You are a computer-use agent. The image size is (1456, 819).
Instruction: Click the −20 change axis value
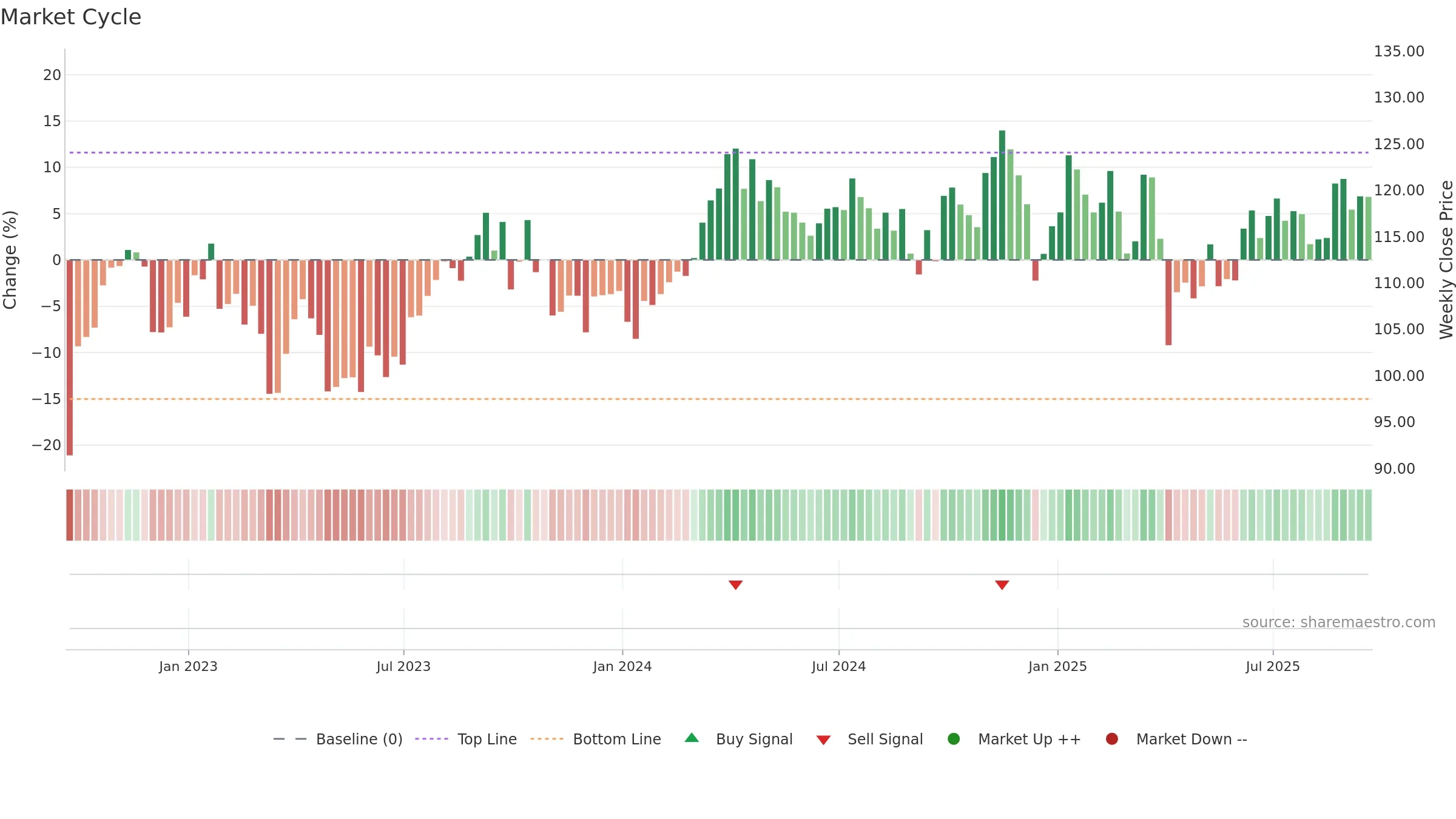click(47, 445)
